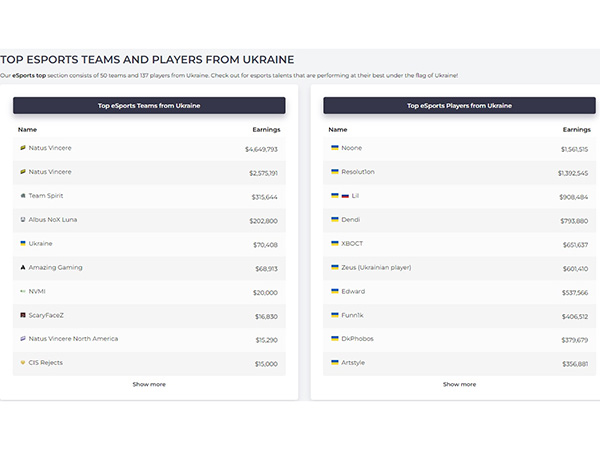Click the Amazing Gaming logo icon
The width and height of the screenshot is (600, 450).
coord(23,267)
